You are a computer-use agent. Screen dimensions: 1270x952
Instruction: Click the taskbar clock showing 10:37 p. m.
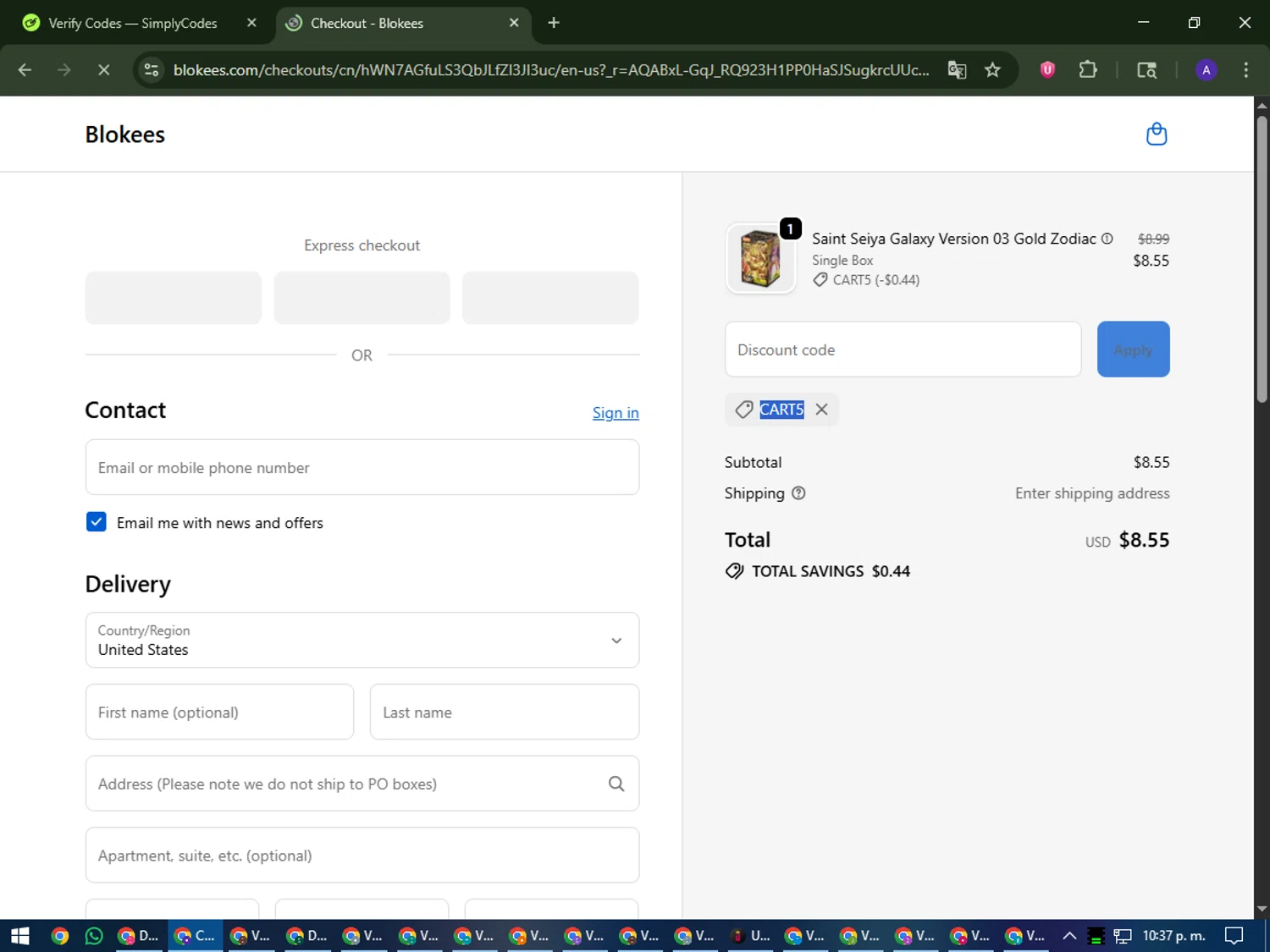click(x=1173, y=935)
